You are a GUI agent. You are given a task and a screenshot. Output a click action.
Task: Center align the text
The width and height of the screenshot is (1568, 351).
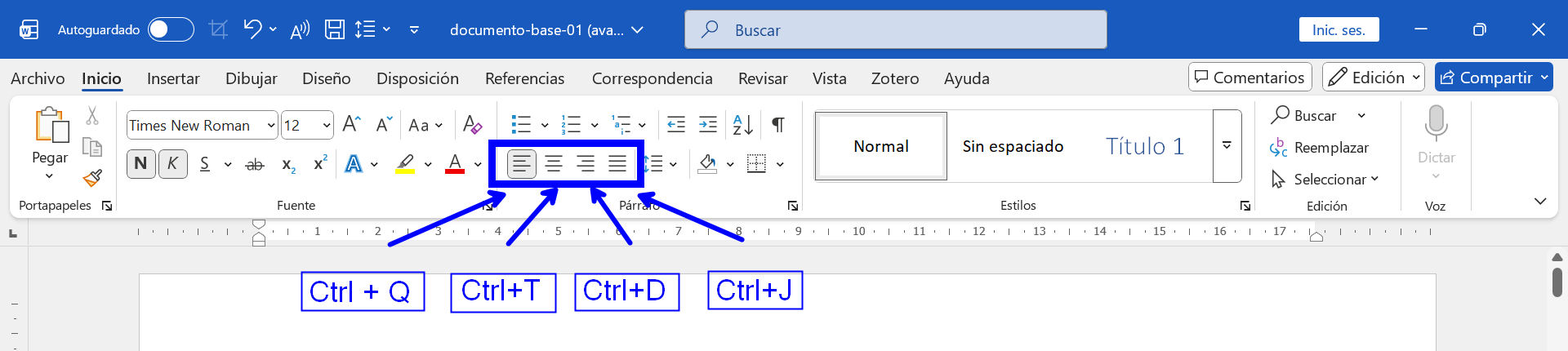[554, 164]
